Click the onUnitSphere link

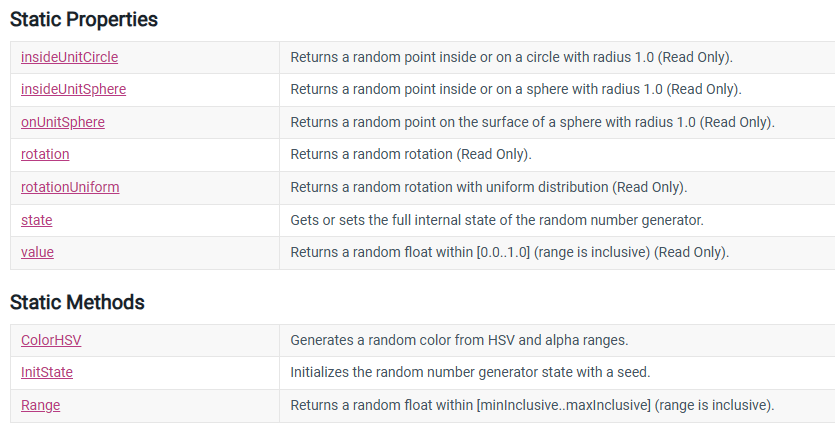coord(62,122)
